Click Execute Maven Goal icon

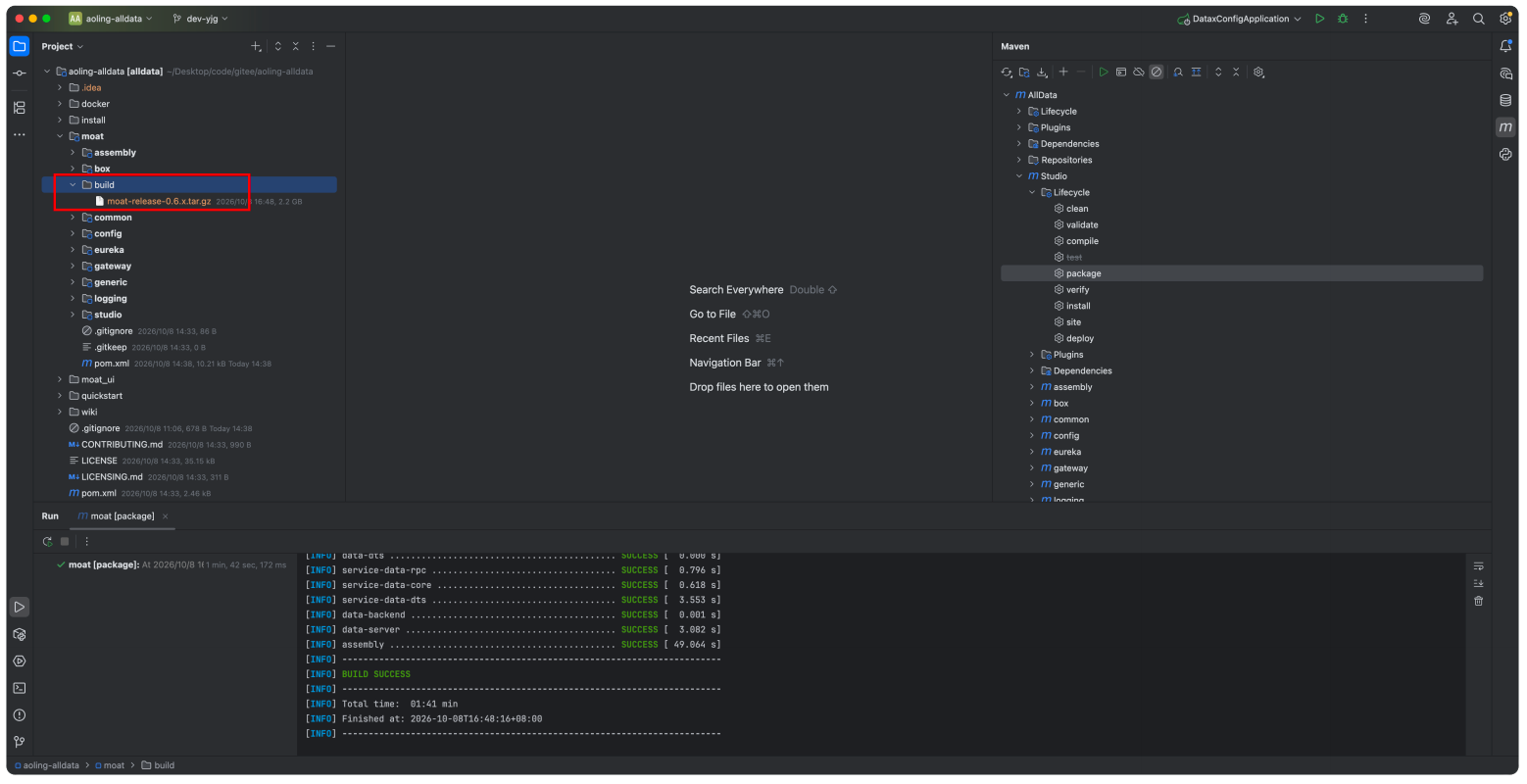tap(1121, 73)
